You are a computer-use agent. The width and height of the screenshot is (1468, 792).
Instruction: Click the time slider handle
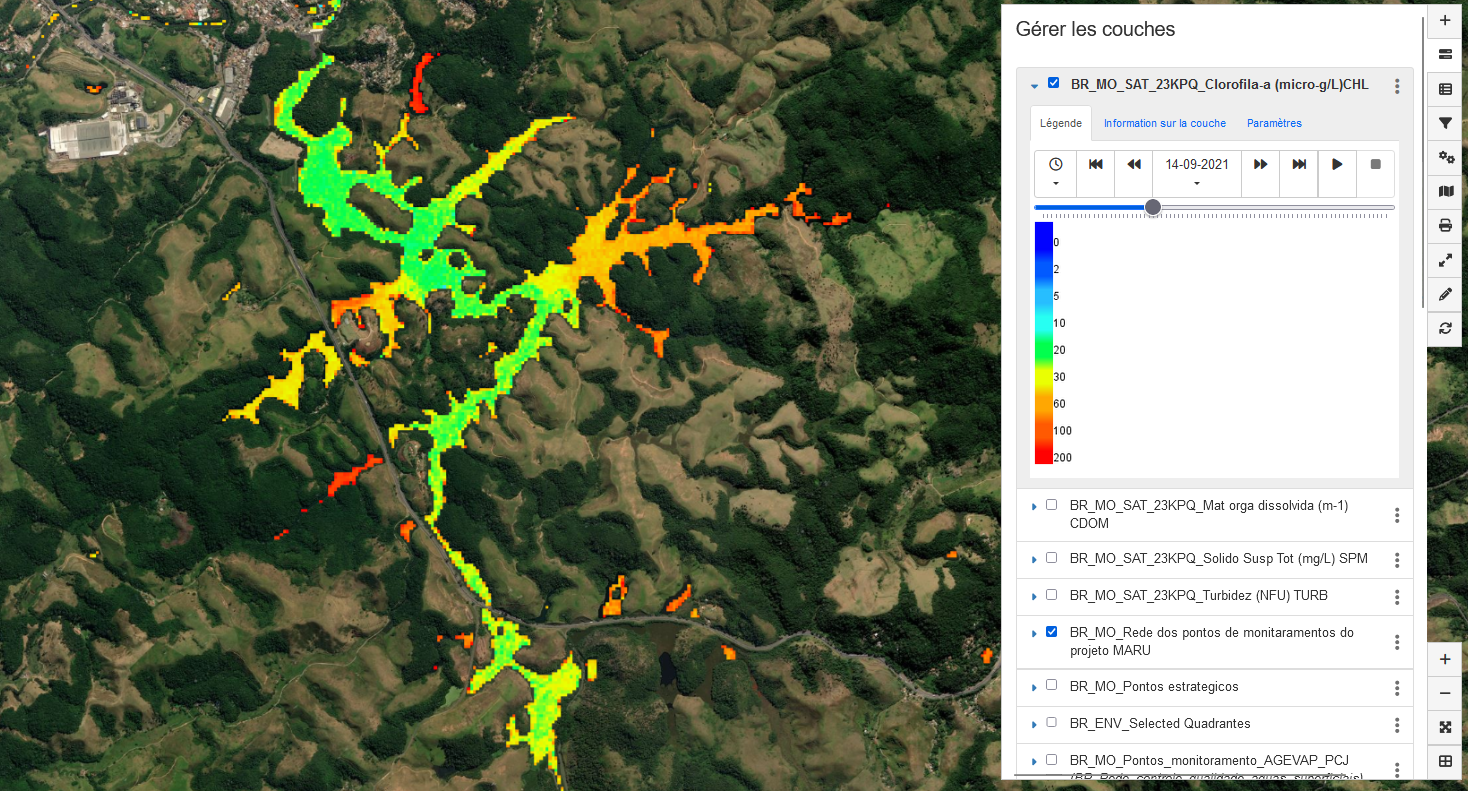tap(1153, 207)
